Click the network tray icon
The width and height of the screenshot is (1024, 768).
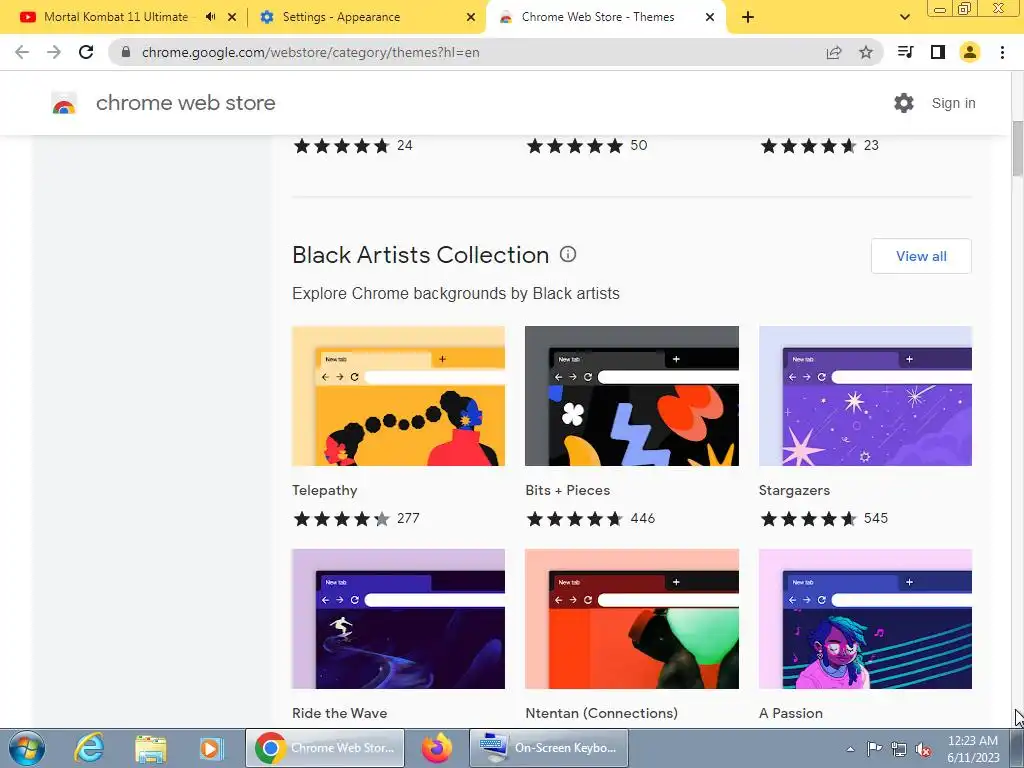pyautogui.click(x=899, y=749)
